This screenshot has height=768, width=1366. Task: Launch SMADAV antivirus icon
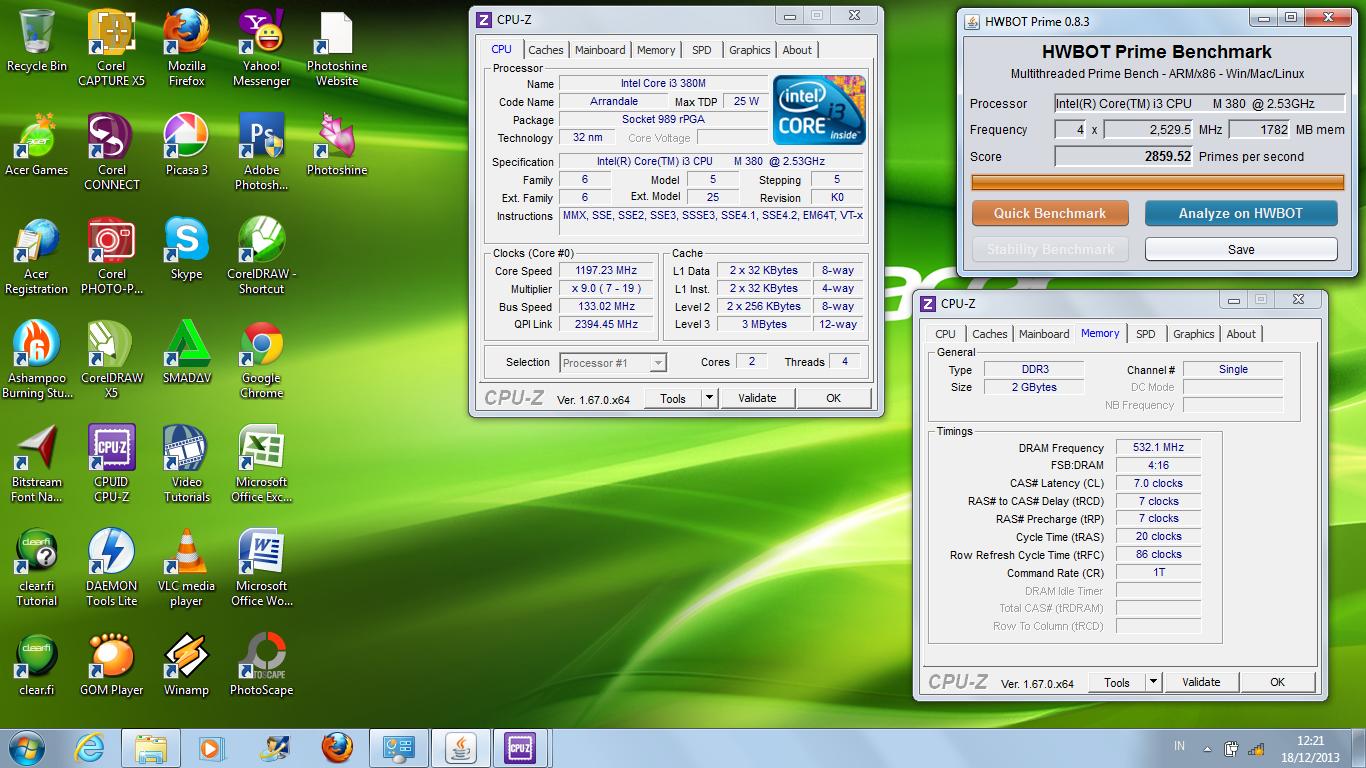[187, 353]
